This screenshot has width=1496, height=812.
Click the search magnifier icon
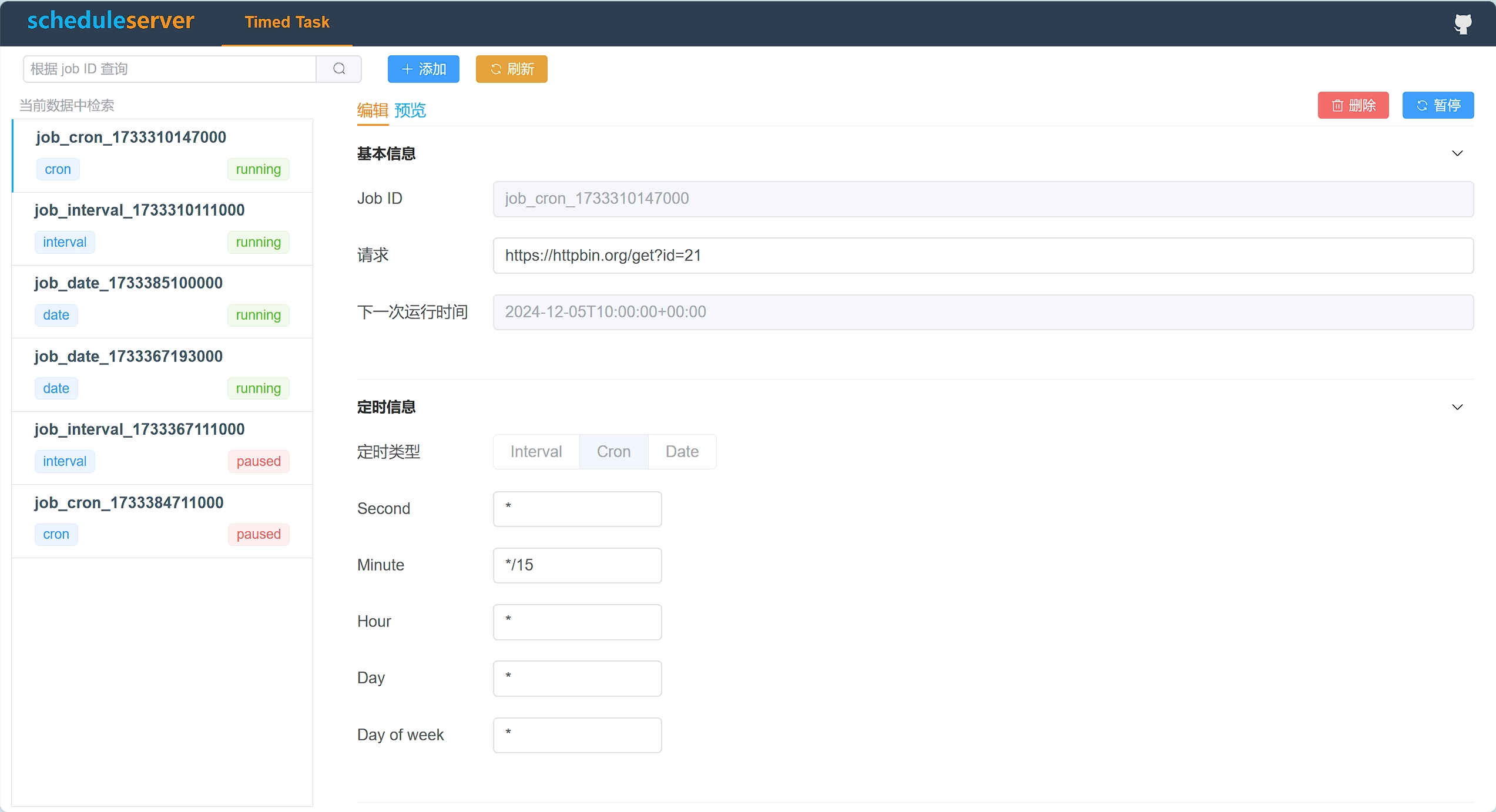coord(339,69)
